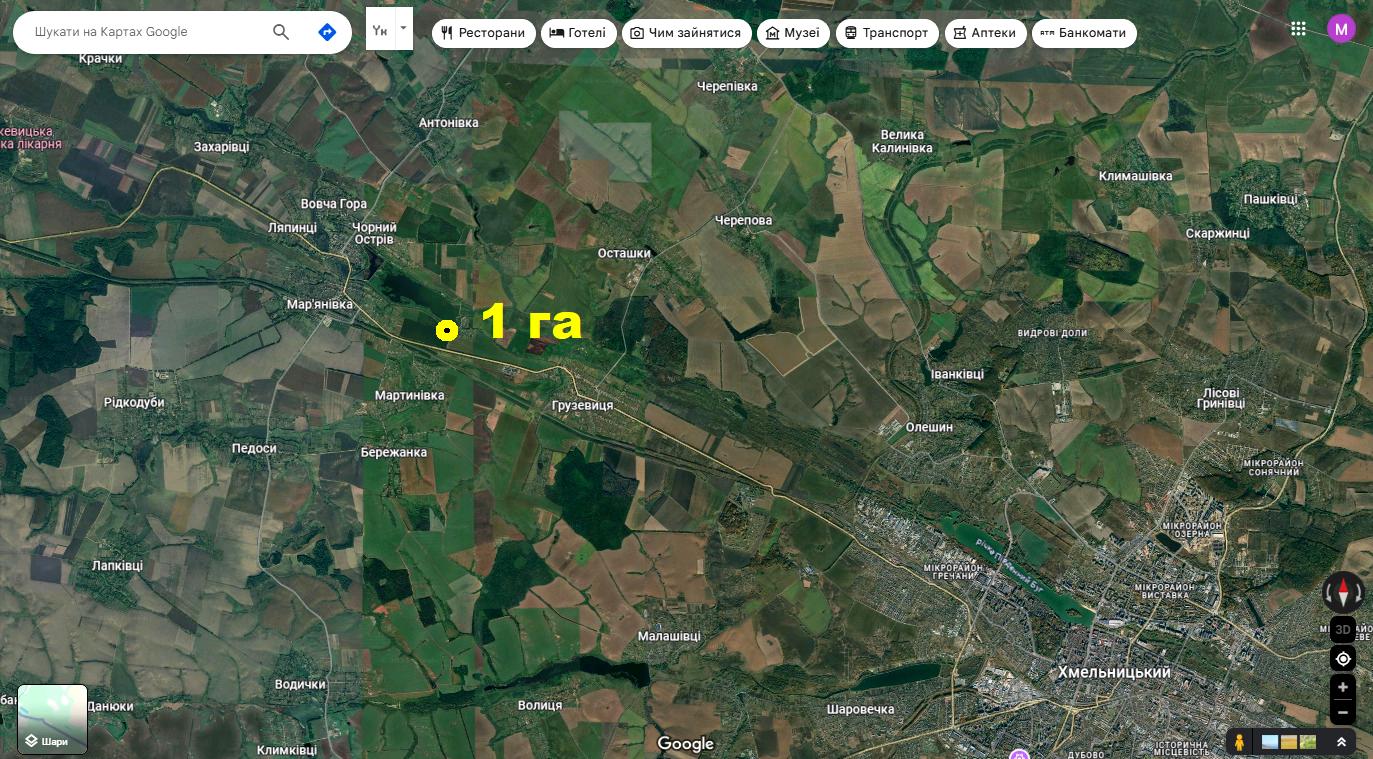
Task: Expand the imagery strip with double chevrons
Action: point(1341,742)
